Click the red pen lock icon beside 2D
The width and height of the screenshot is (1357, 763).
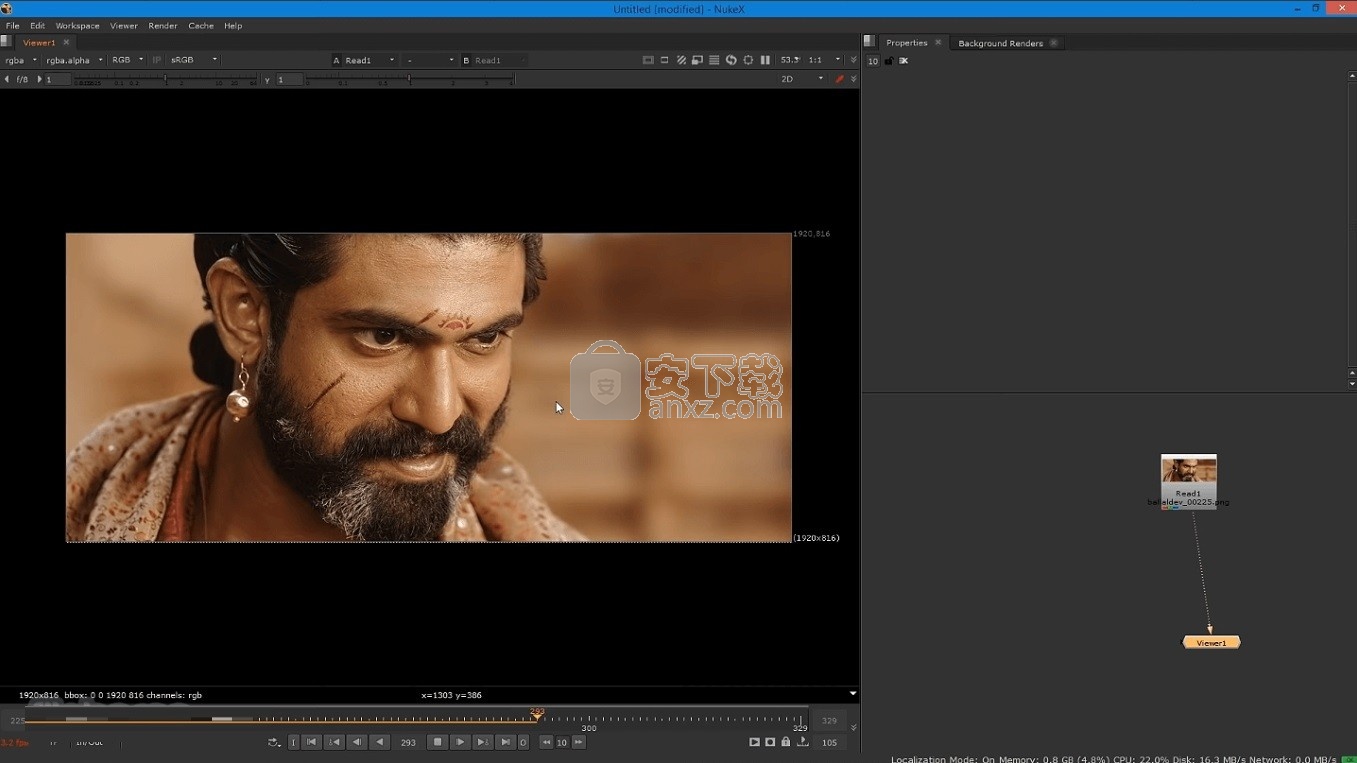[839, 79]
